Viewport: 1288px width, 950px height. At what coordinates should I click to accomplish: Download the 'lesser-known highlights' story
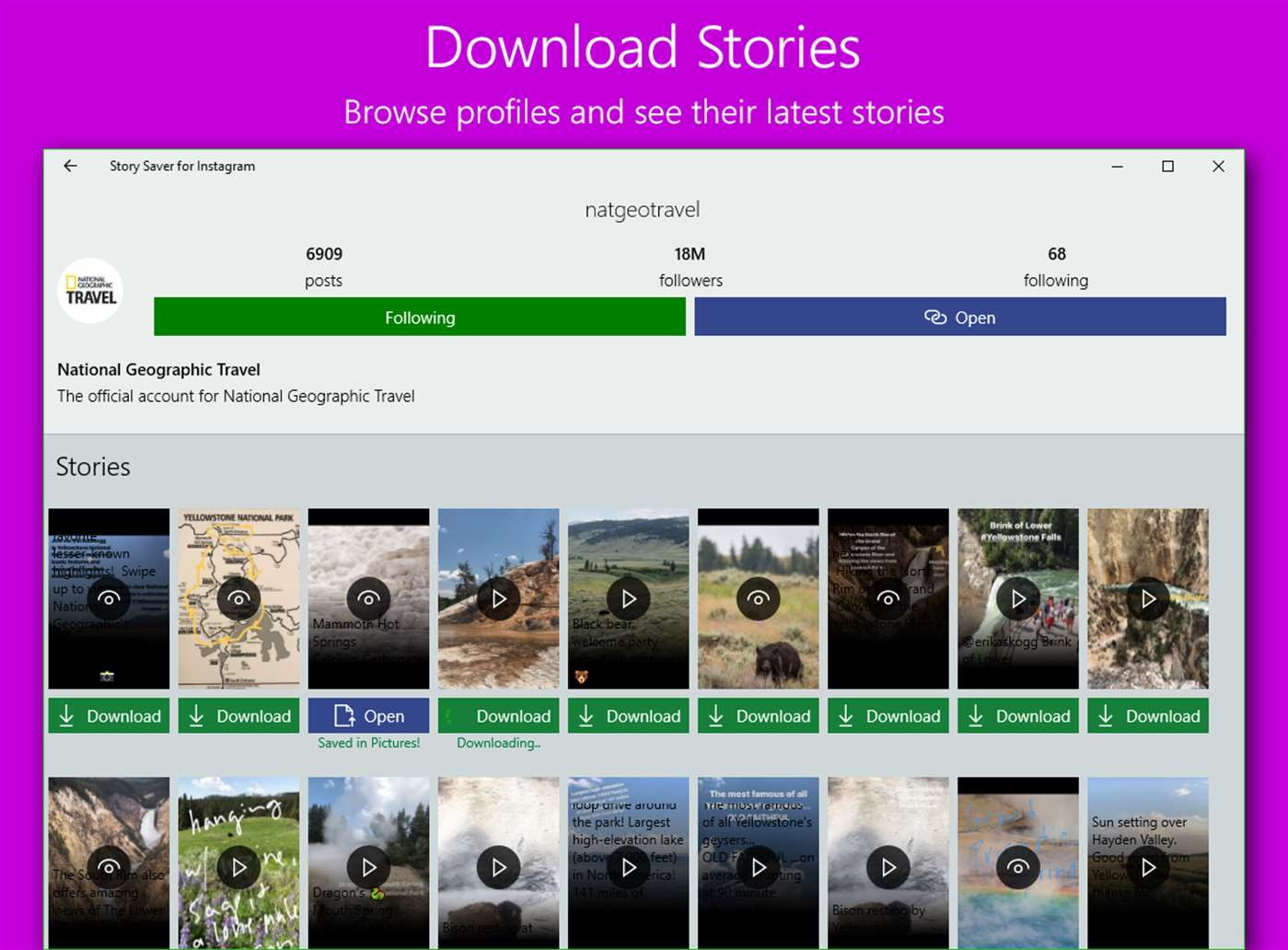(109, 716)
